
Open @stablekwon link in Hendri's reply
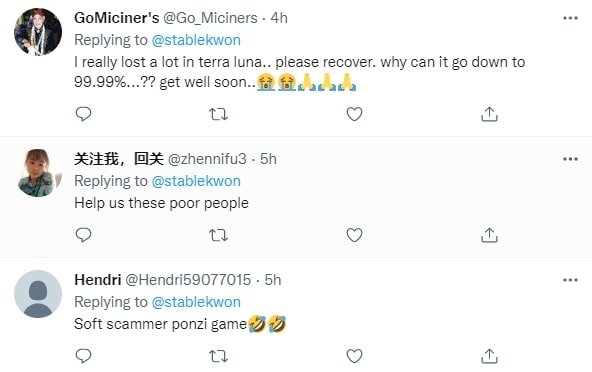(196, 302)
